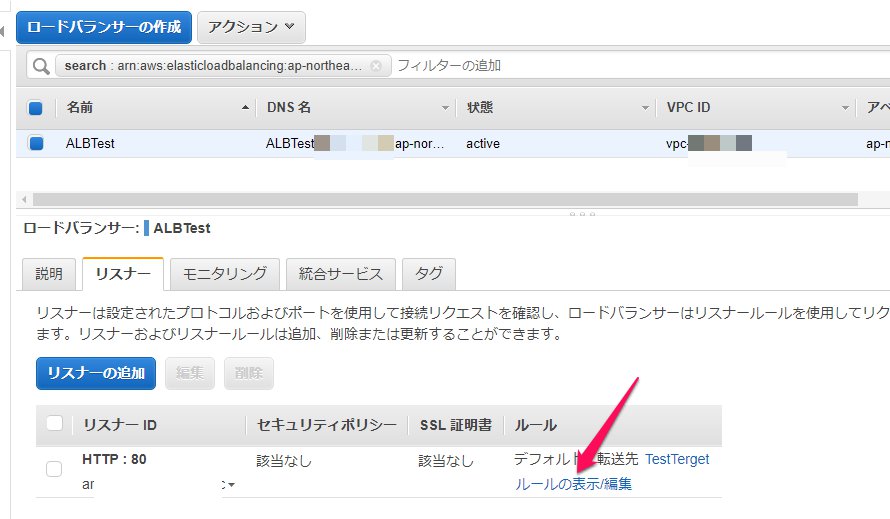Collapse the left navigation panel arrow
The image size is (890, 519).
(3, 33)
